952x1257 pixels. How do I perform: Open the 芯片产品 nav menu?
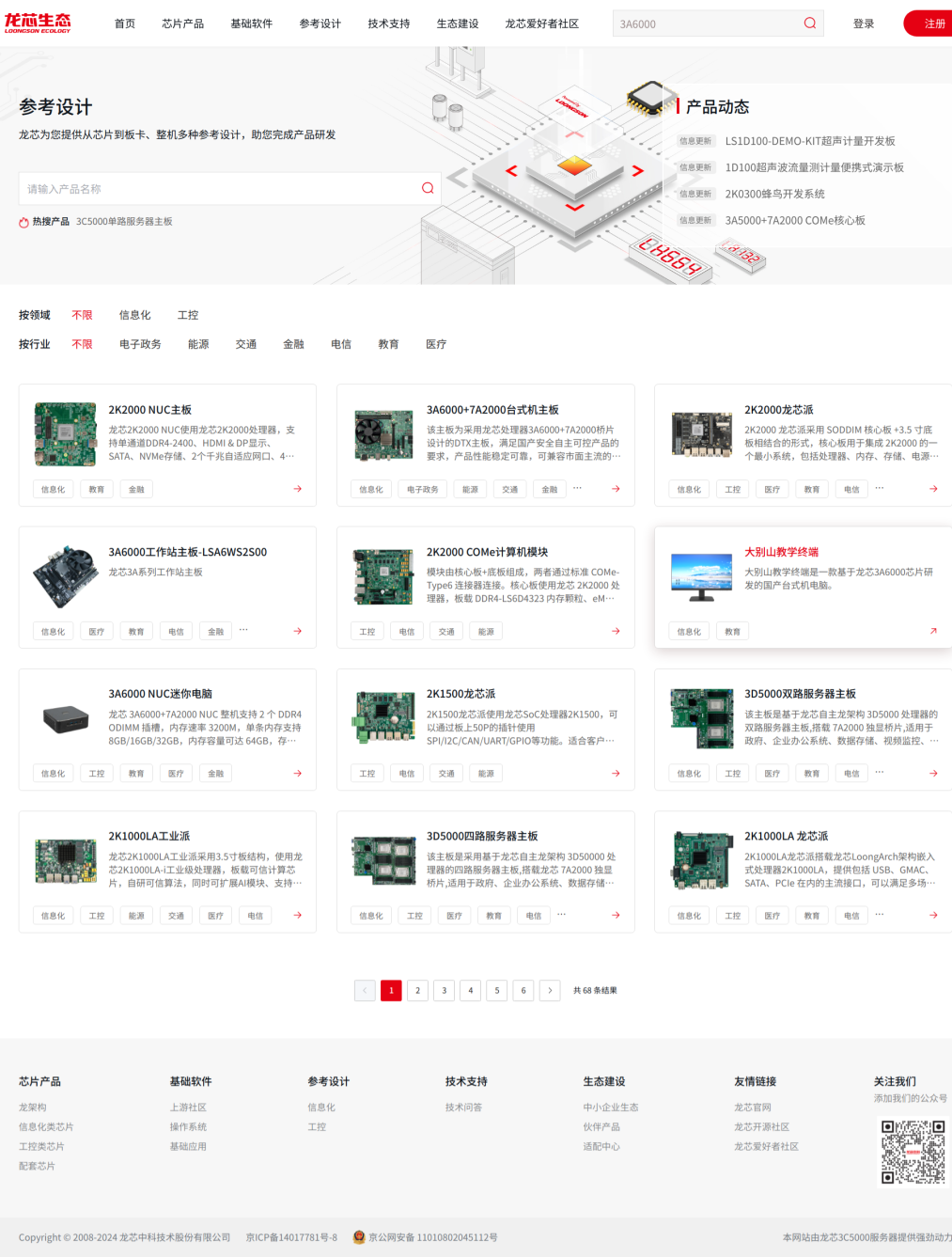click(x=182, y=24)
